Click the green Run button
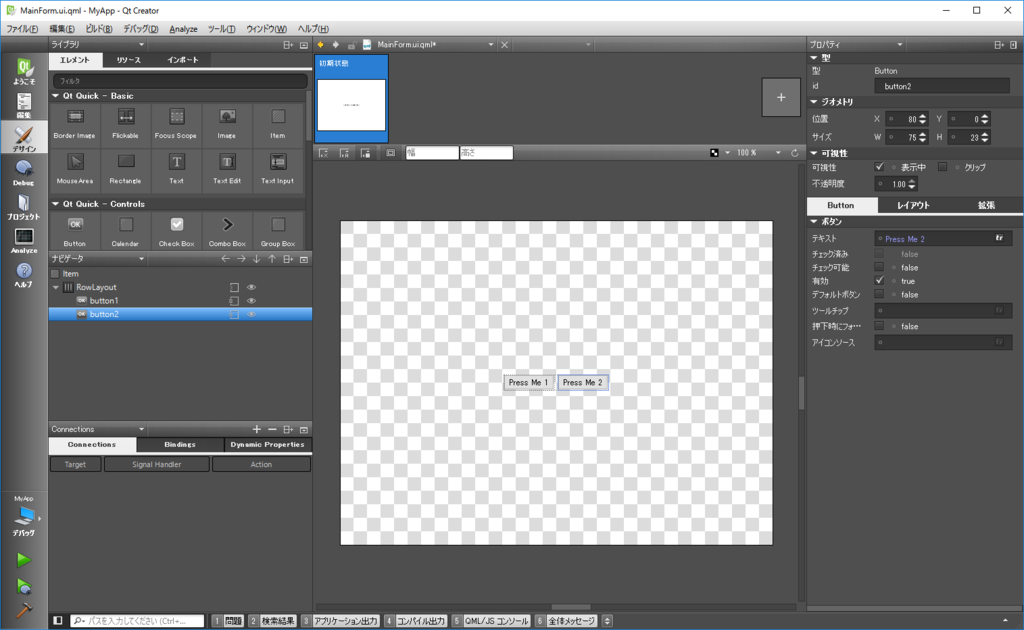The image size is (1024, 630). click(x=24, y=560)
